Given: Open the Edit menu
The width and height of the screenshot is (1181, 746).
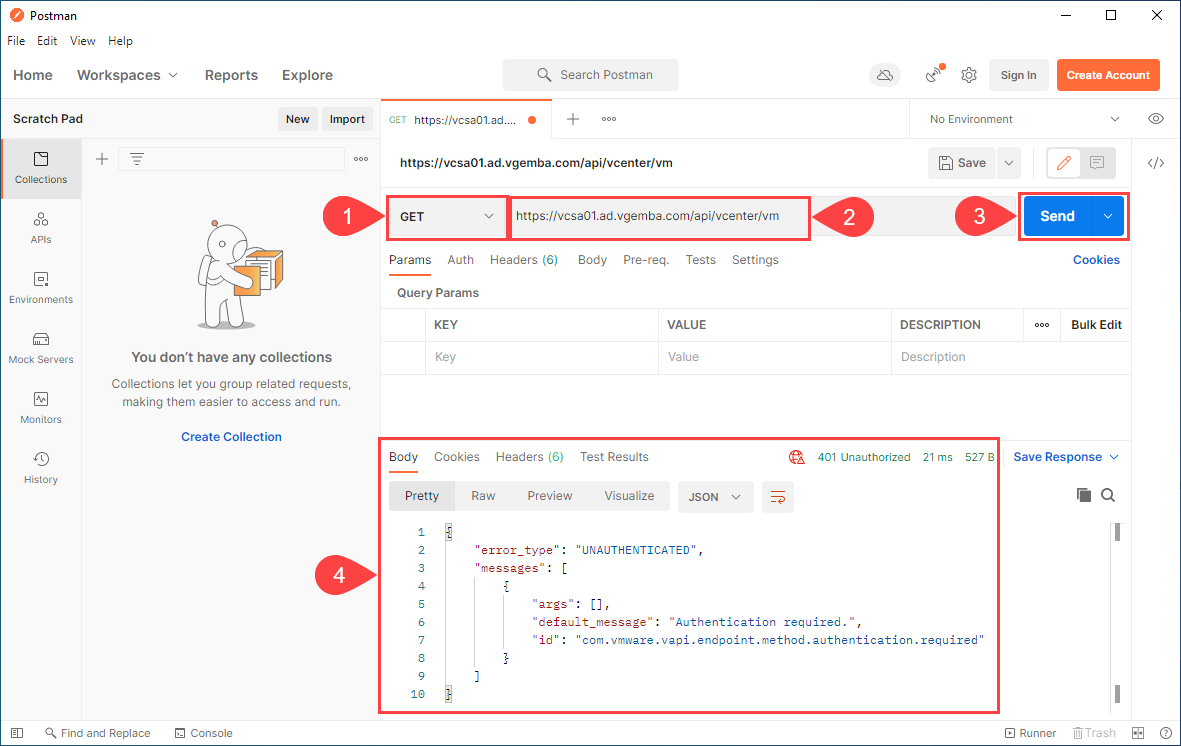Looking at the screenshot, I should pos(47,41).
